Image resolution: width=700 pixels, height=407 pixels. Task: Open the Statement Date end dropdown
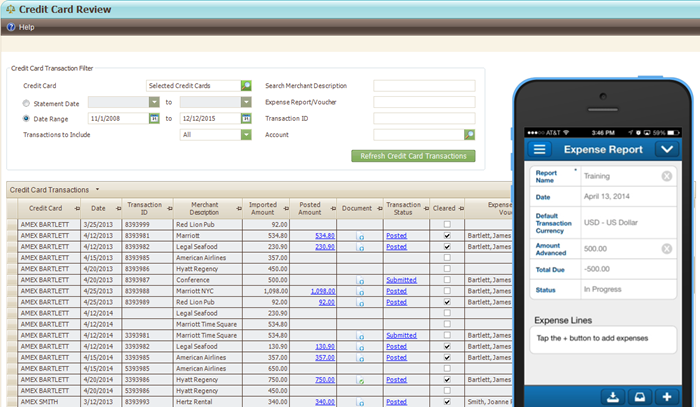coord(246,102)
